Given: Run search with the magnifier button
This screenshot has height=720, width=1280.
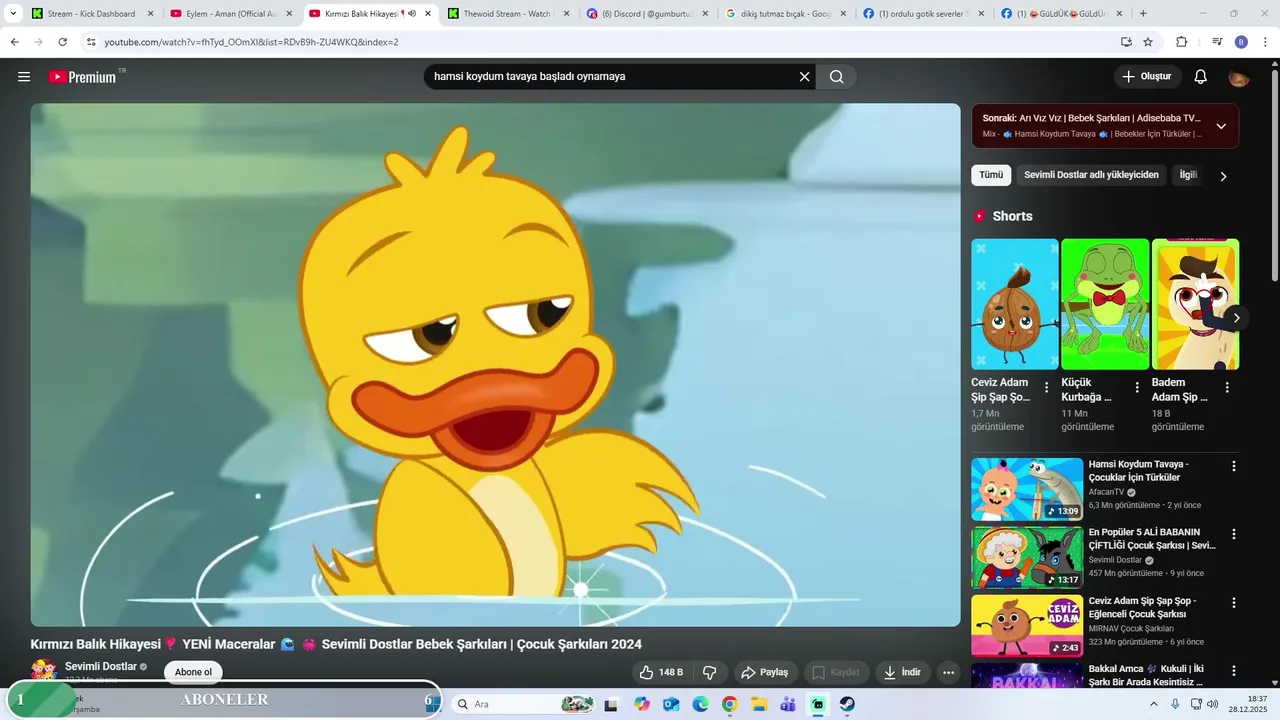Looking at the screenshot, I should click(836, 77).
